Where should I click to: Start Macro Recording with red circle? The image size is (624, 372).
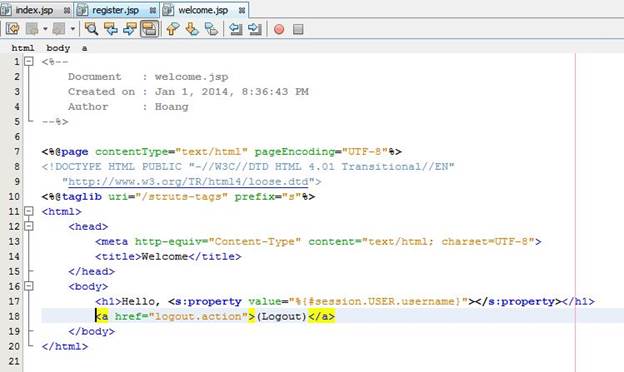pyautogui.click(x=279, y=29)
